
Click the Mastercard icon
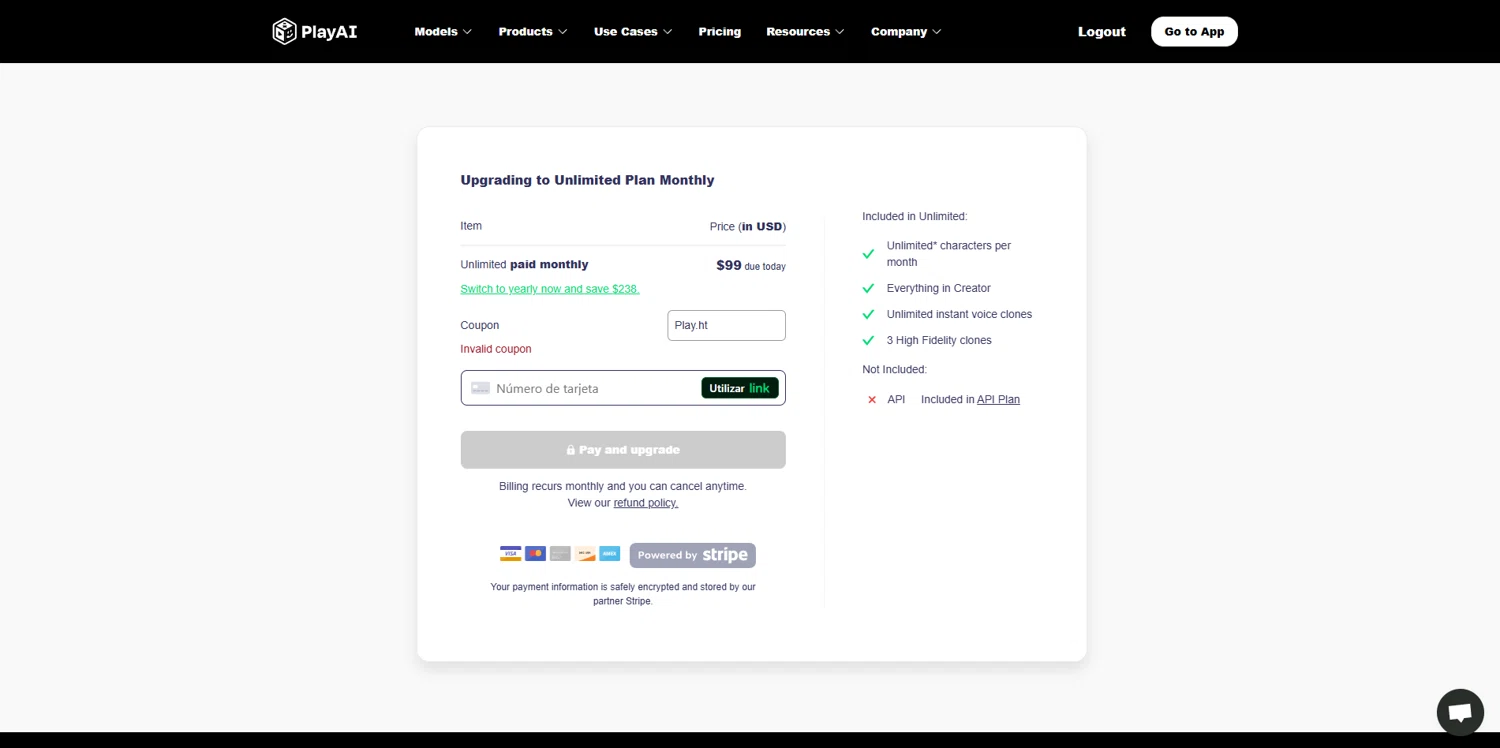535,554
